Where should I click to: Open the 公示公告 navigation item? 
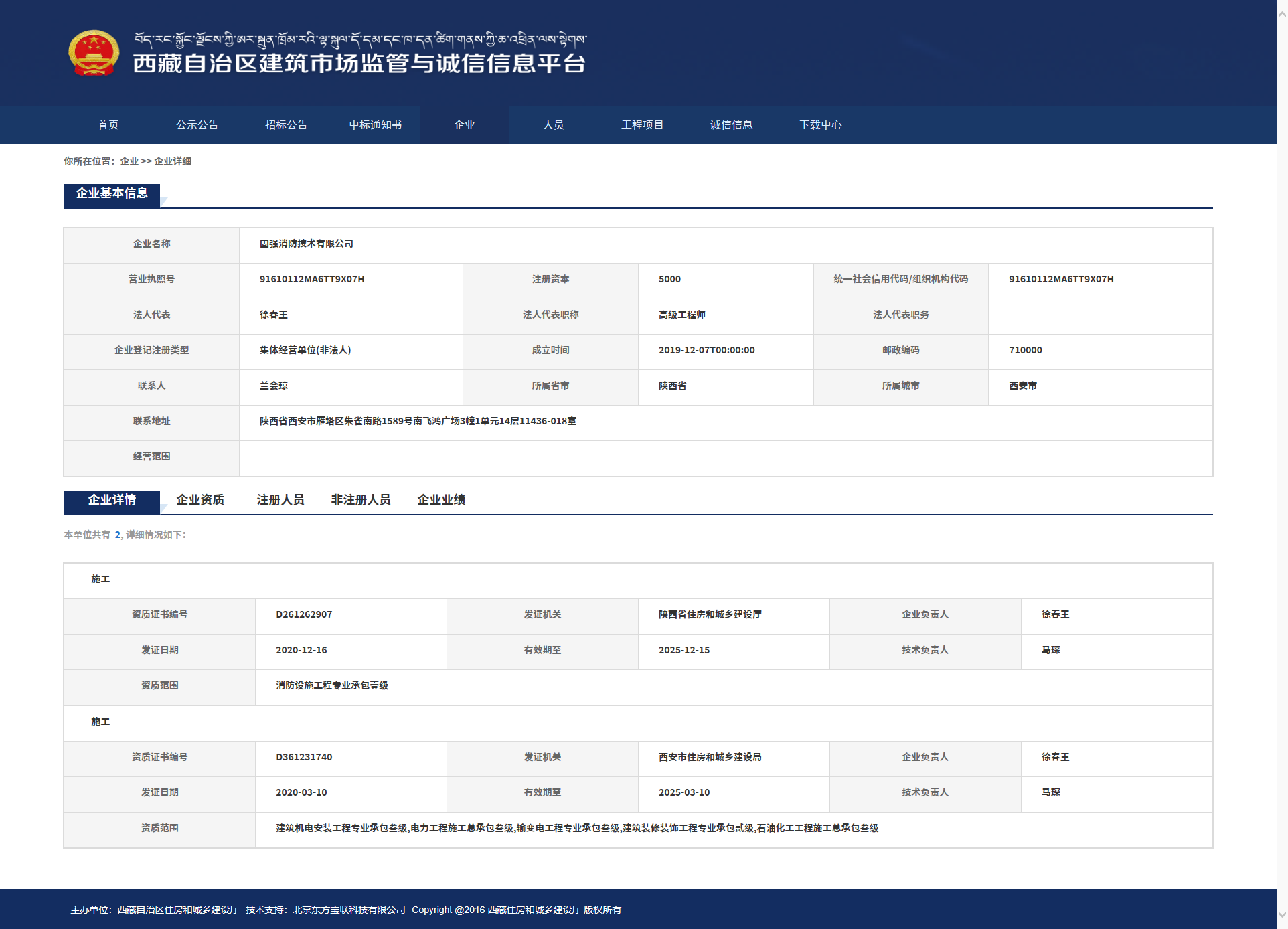tap(197, 124)
